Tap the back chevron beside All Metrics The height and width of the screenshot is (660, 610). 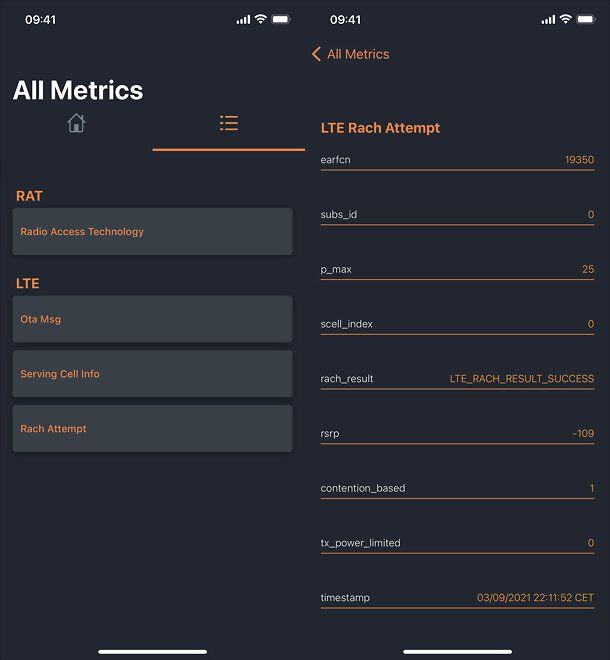pyautogui.click(x=316, y=54)
